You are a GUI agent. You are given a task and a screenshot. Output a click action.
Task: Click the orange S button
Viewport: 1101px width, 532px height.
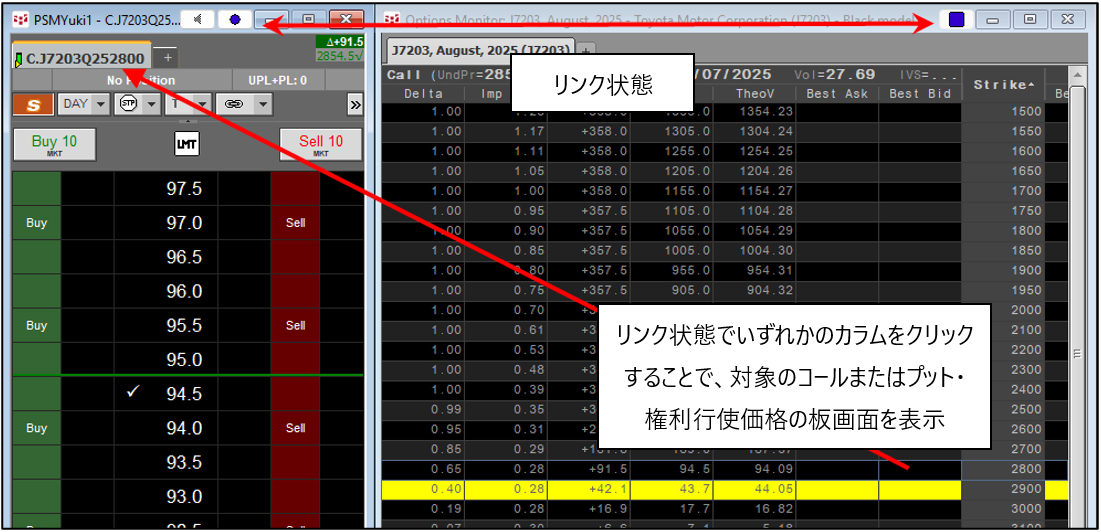coord(33,104)
